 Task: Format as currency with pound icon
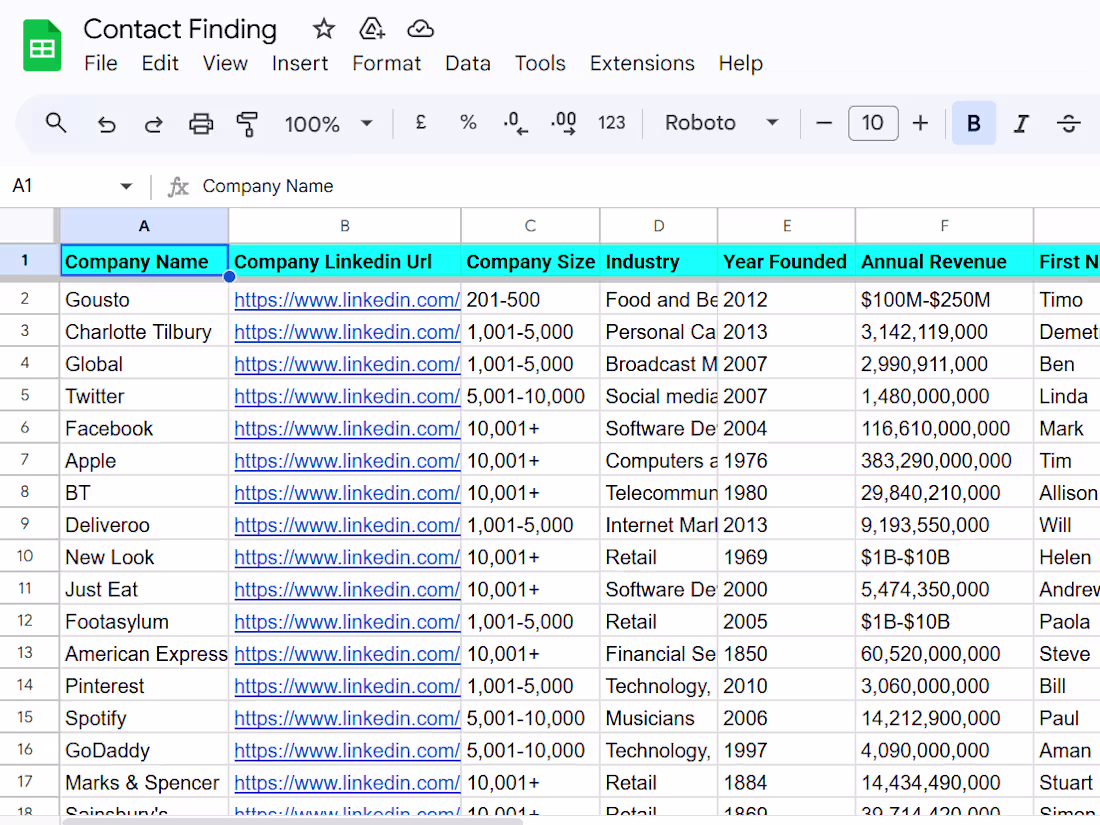click(x=421, y=123)
